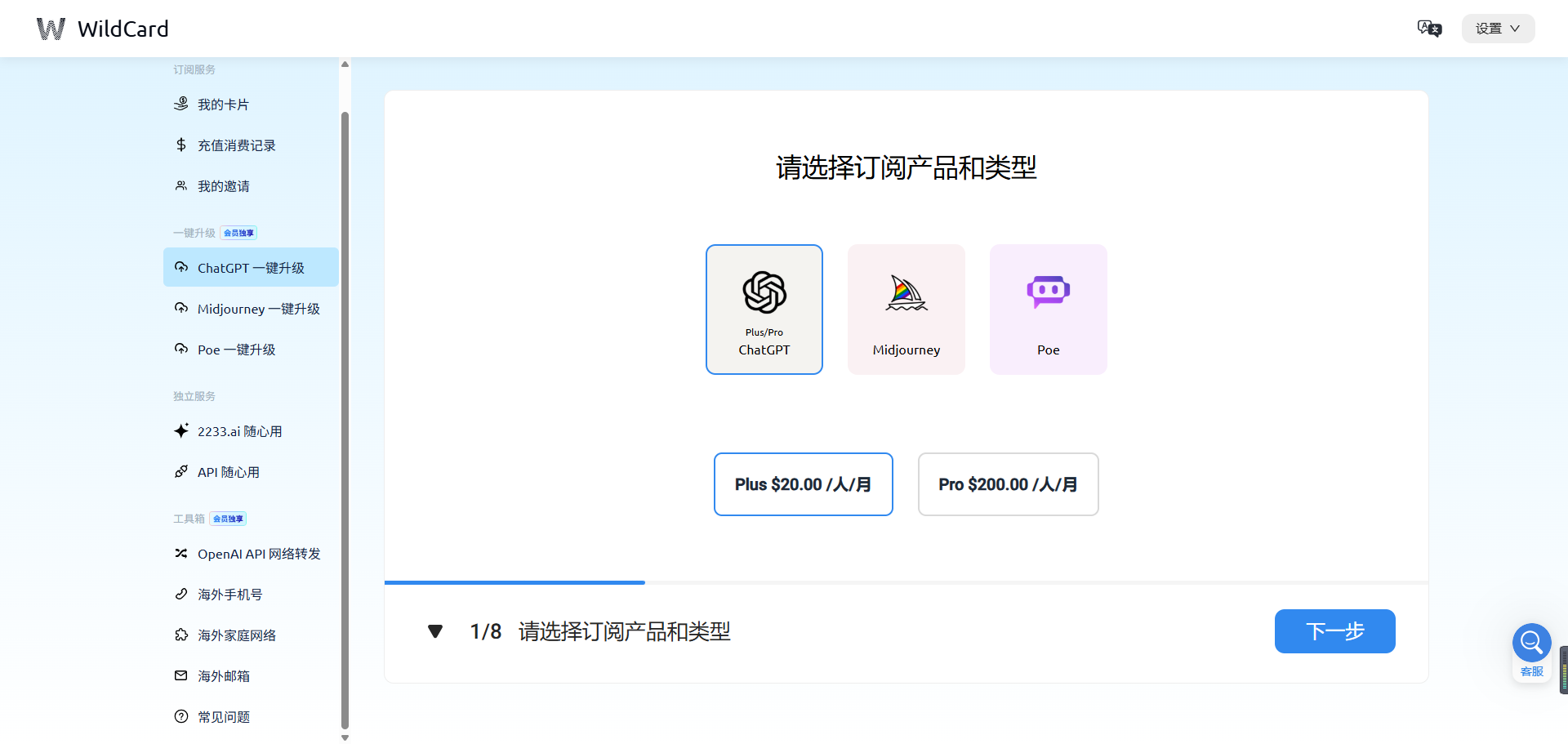Select the Poe product card
Image resolution: width=1568 pixels, height=744 pixels.
pos(1049,310)
